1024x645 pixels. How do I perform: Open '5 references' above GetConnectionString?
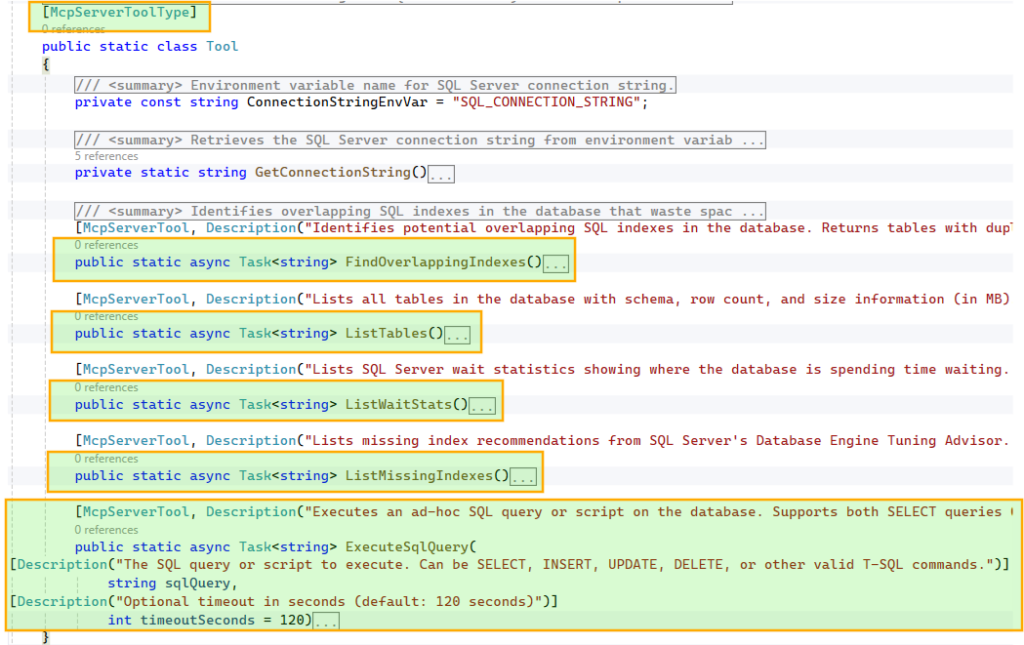106,156
